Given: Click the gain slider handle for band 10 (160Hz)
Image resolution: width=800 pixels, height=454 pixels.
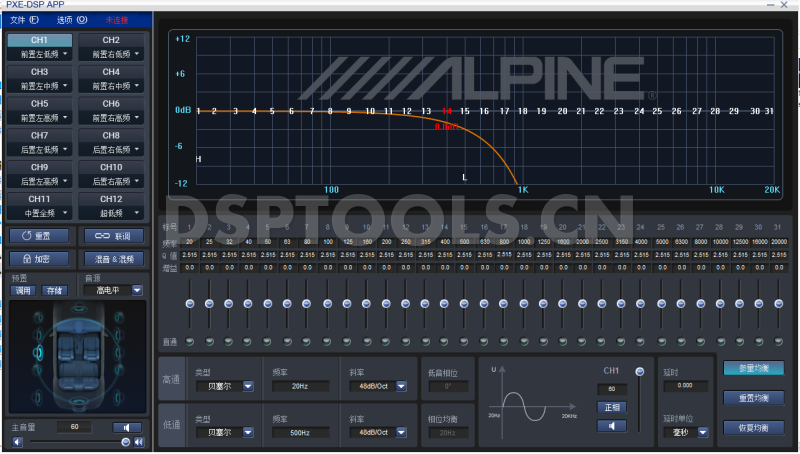Looking at the screenshot, I should tap(366, 304).
